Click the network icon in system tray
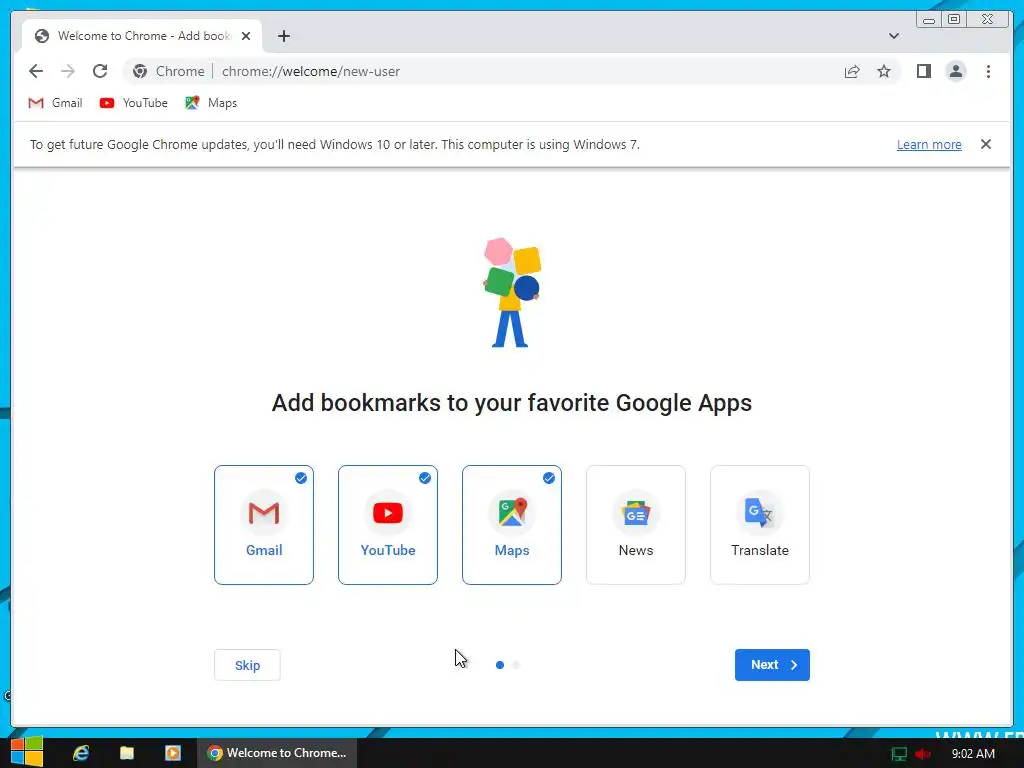The image size is (1024, 768). tap(899, 754)
